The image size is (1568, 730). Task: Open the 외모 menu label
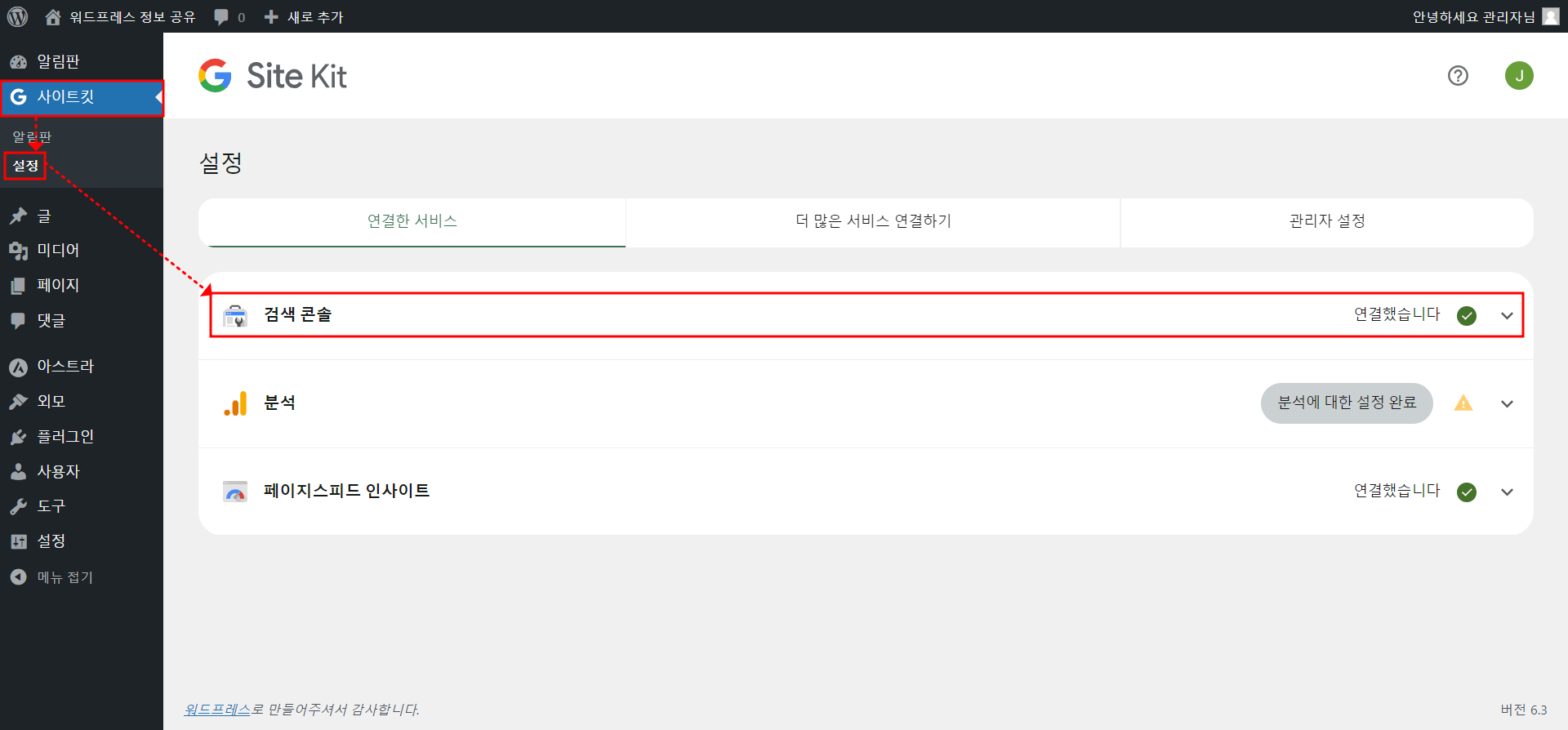(x=51, y=402)
